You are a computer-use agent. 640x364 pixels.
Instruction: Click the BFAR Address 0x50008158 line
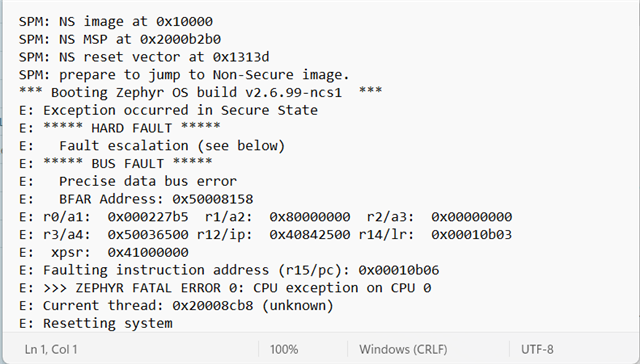click(136, 199)
